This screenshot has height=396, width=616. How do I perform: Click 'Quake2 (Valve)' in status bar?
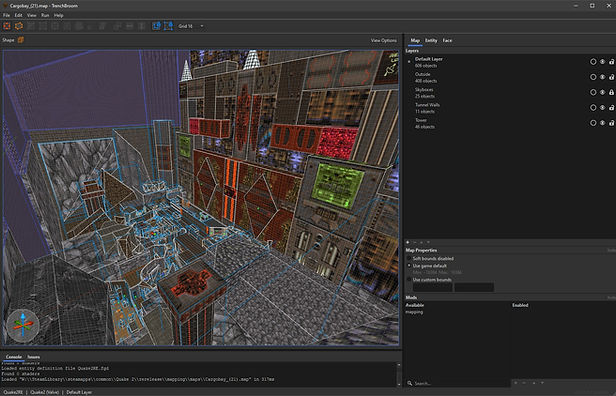click(45, 392)
